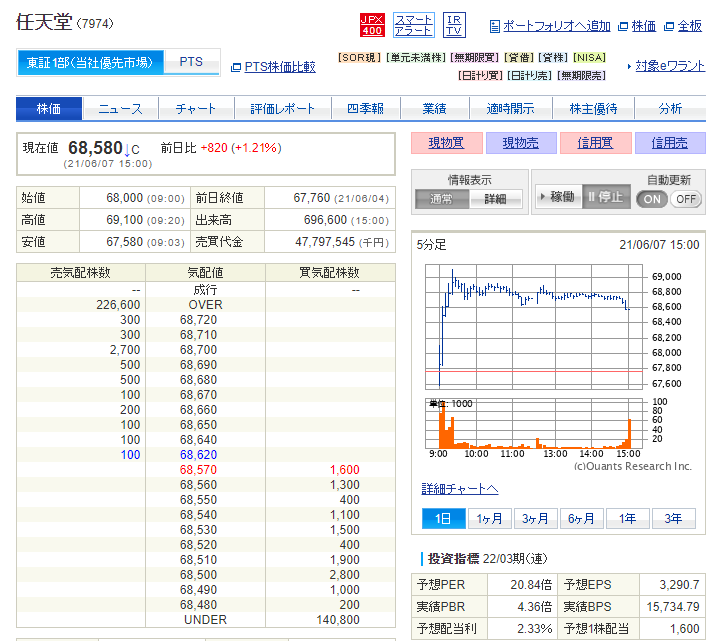The width and height of the screenshot is (714, 641).
Task: Click the 5-minute price chart
Action: click(534, 327)
